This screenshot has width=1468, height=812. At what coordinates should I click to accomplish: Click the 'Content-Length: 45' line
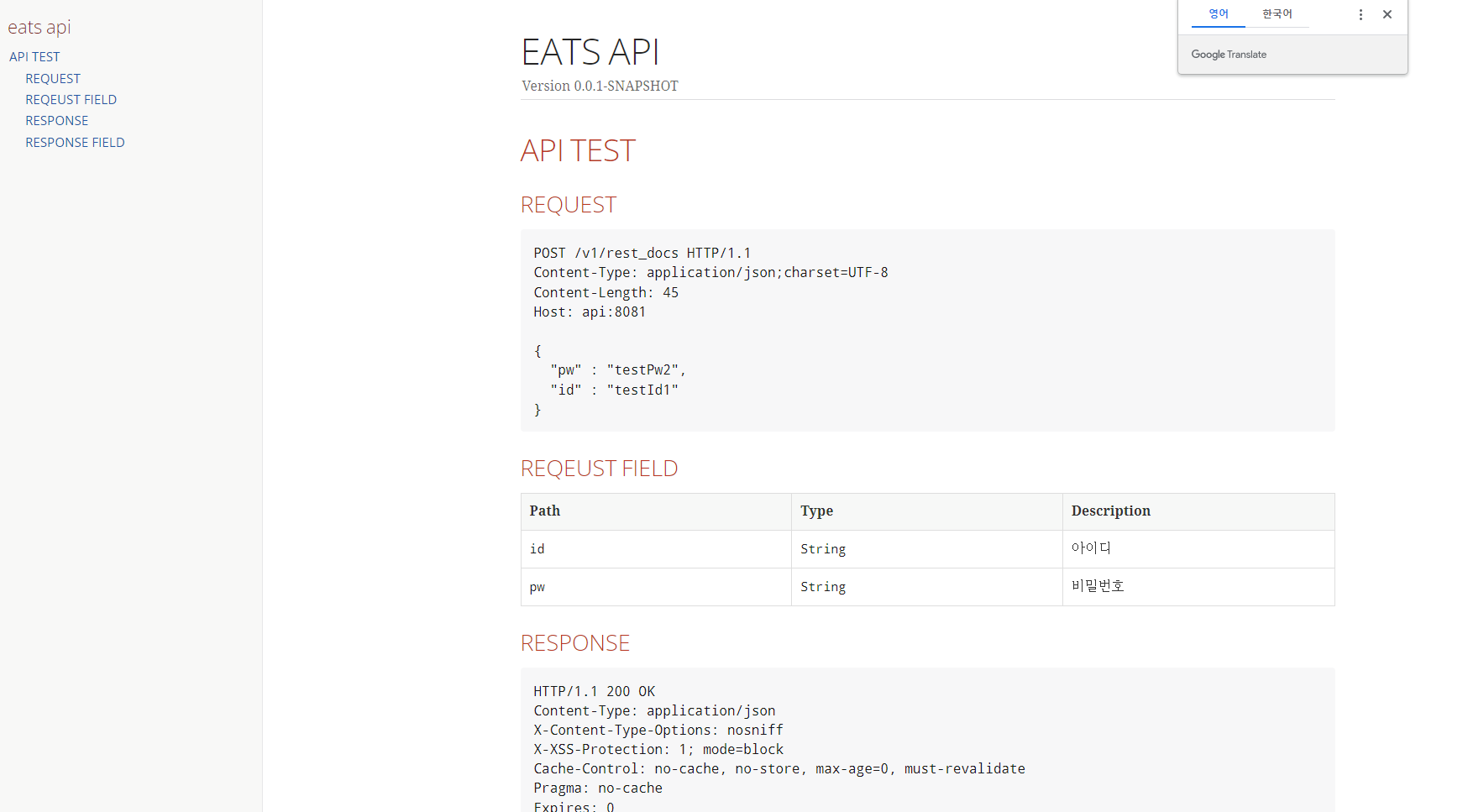[x=606, y=292]
